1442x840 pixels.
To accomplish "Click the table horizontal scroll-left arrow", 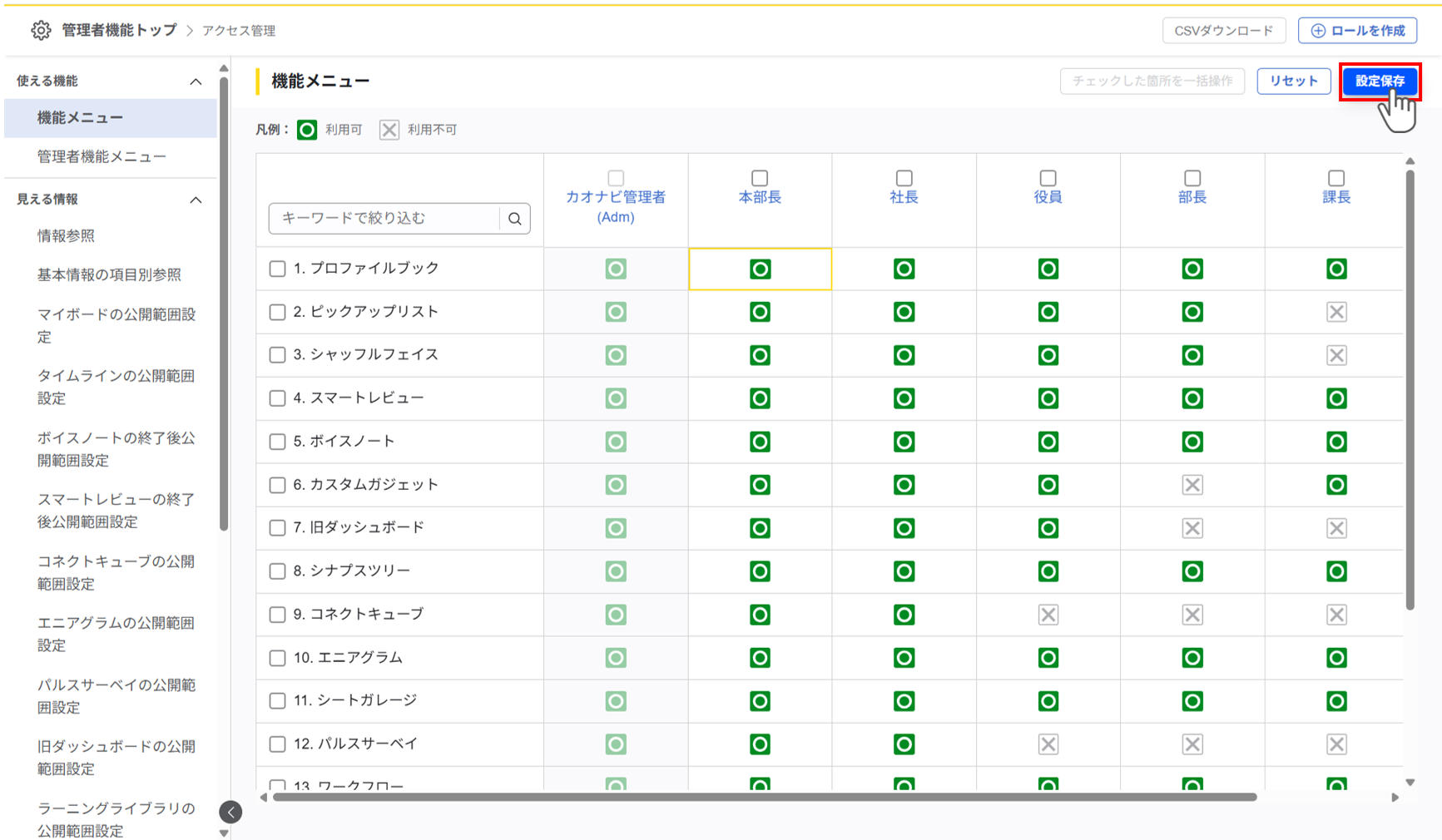I will [x=264, y=798].
